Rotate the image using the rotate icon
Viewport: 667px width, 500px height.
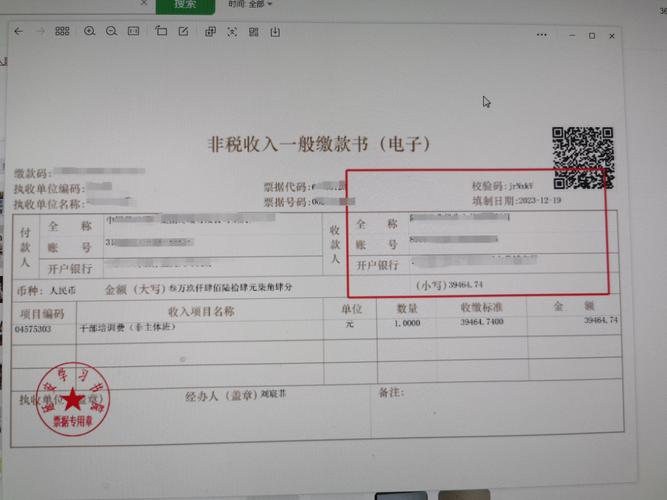(x=161, y=31)
